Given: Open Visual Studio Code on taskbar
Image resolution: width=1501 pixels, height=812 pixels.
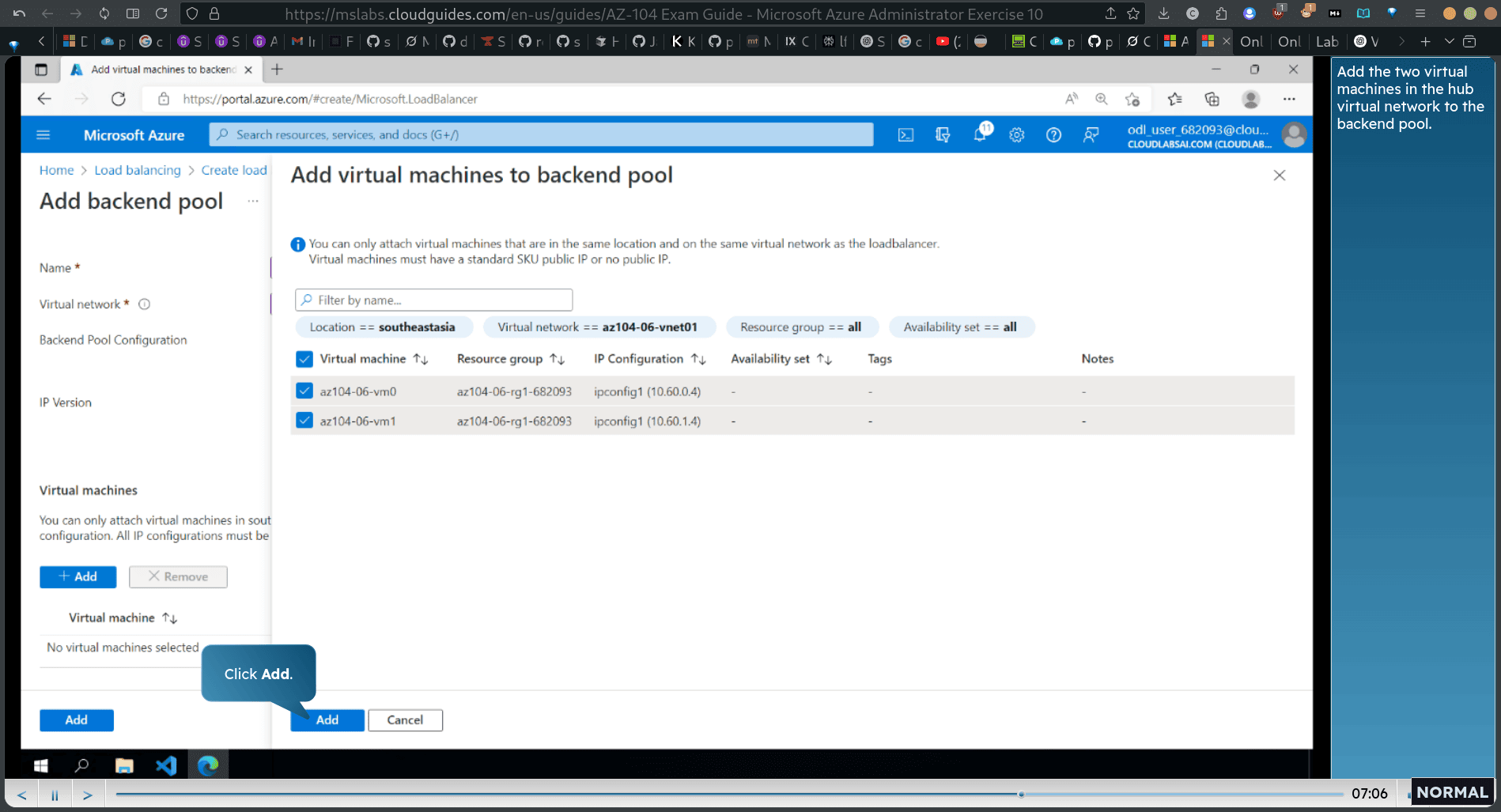Looking at the screenshot, I should click(166, 765).
